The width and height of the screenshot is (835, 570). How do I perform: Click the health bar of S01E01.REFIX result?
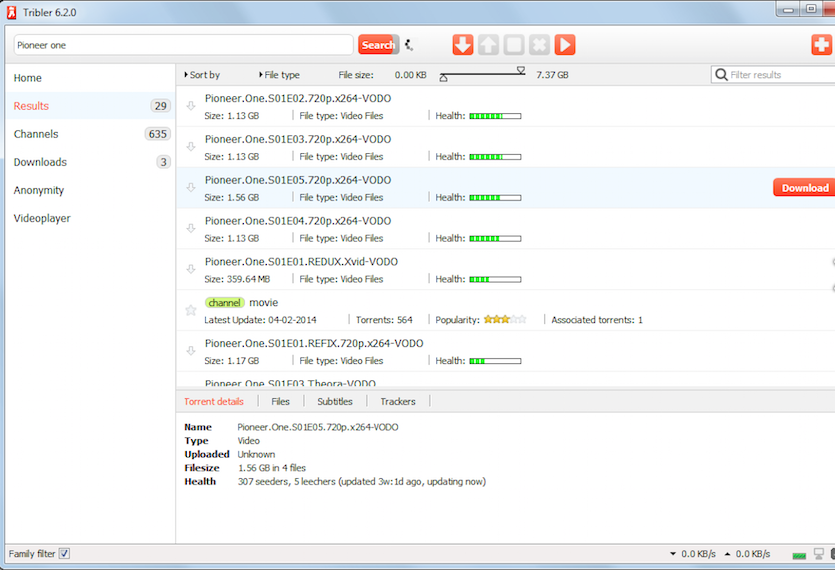(x=495, y=361)
